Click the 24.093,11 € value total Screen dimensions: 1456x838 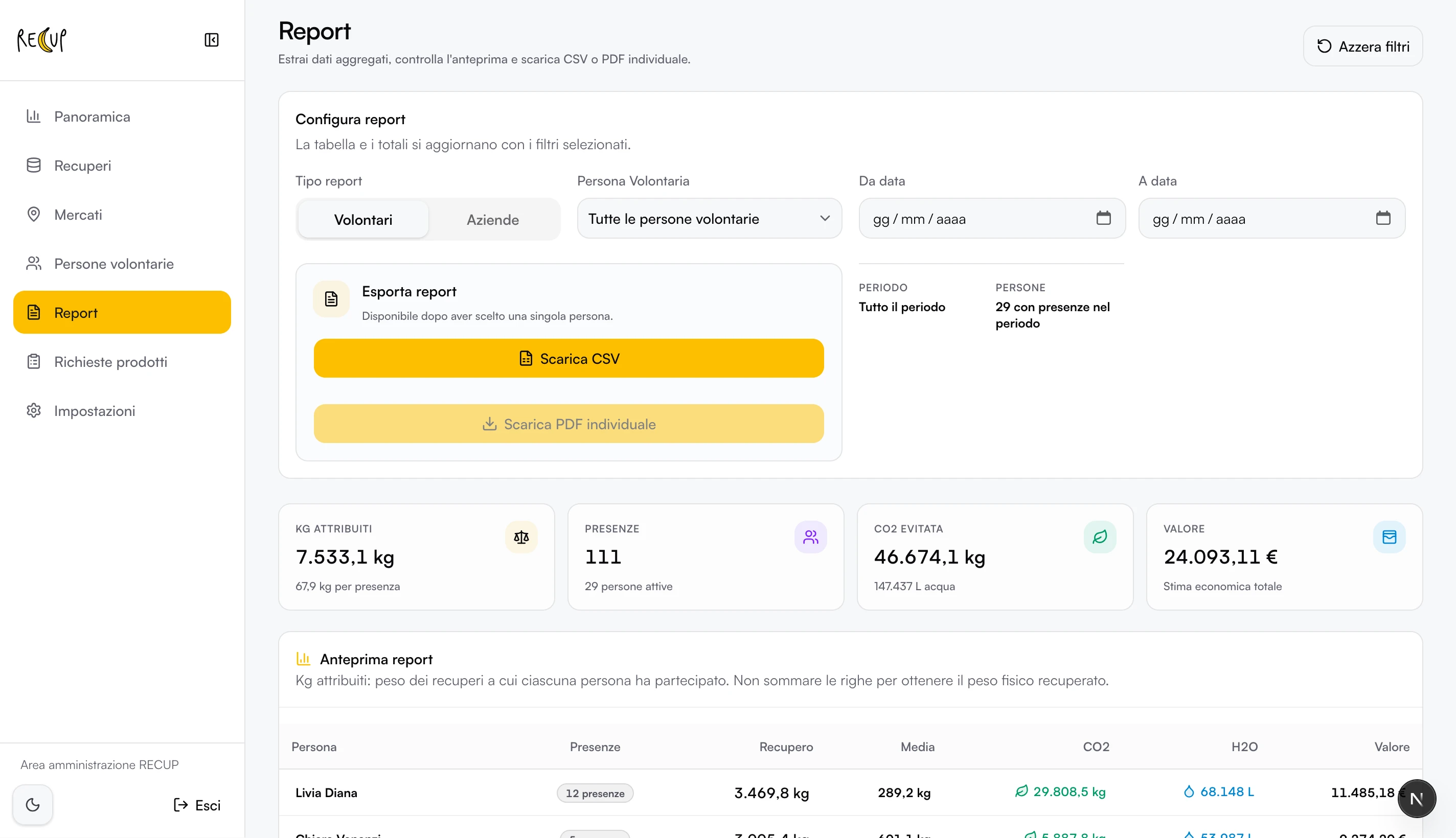(x=1220, y=556)
